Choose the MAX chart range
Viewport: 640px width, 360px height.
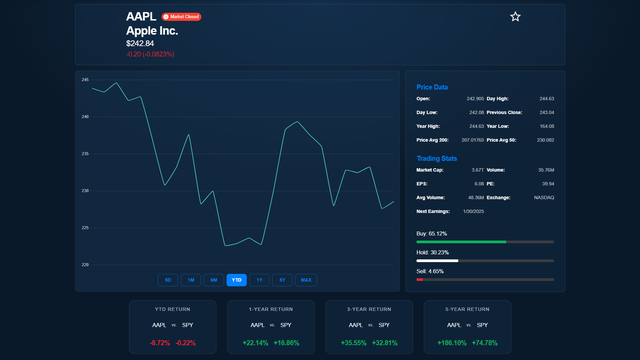pyautogui.click(x=306, y=280)
